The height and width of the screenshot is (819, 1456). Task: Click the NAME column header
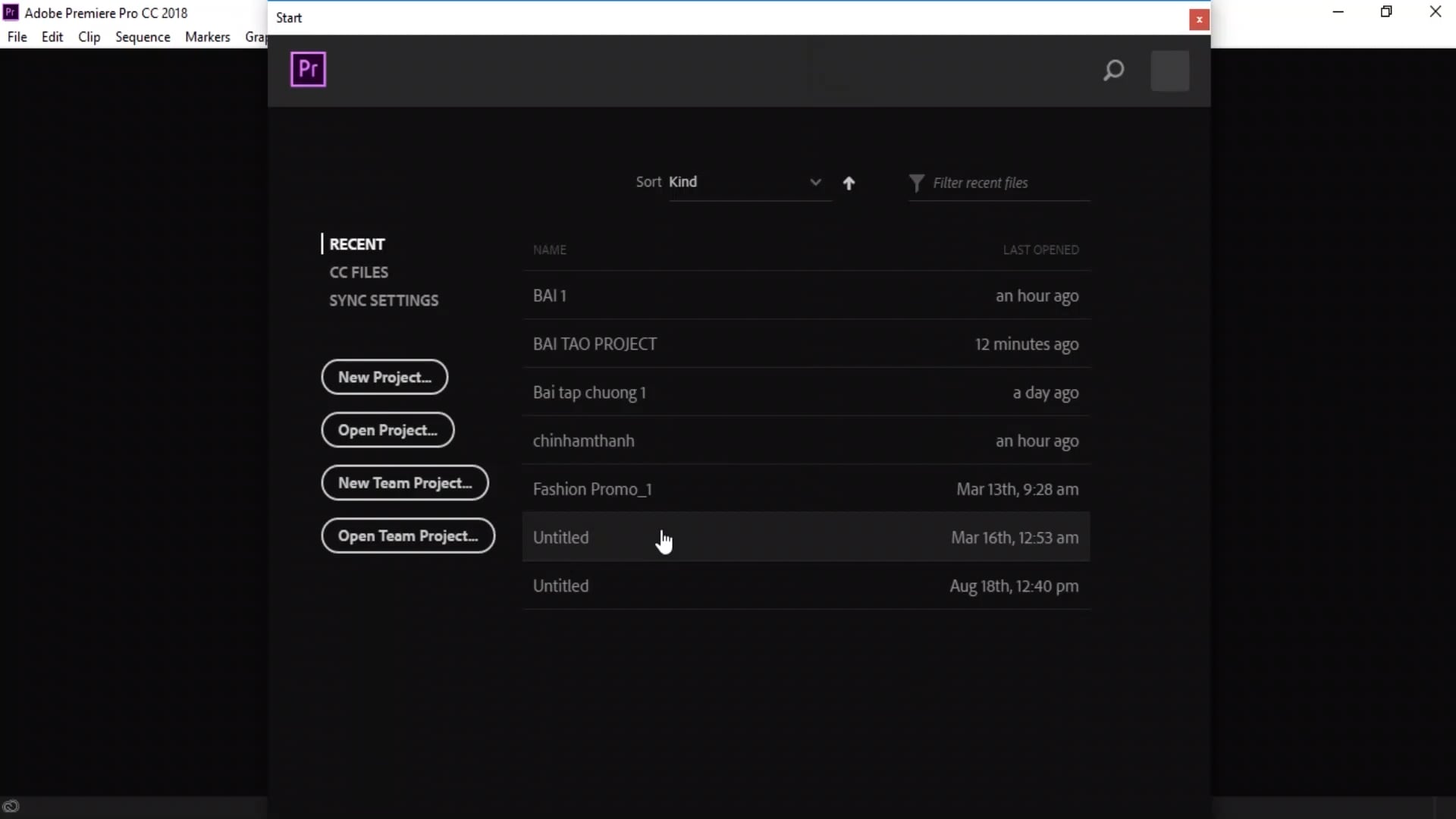coord(549,249)
